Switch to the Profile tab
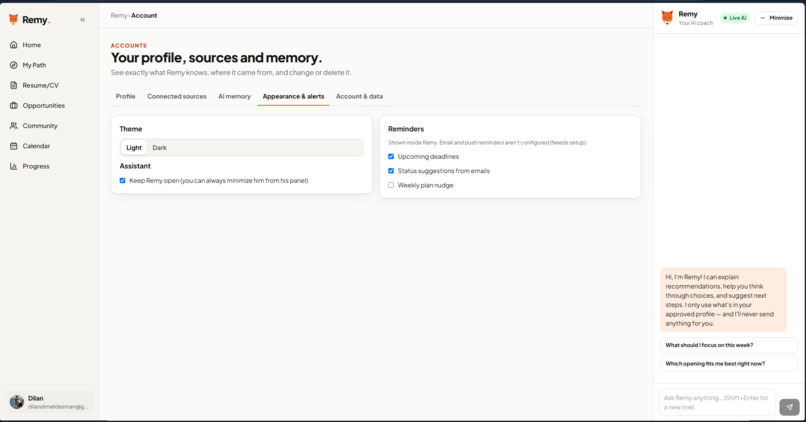Image resolution: width=806 pixels, height=422 pixels. point(125,96)
